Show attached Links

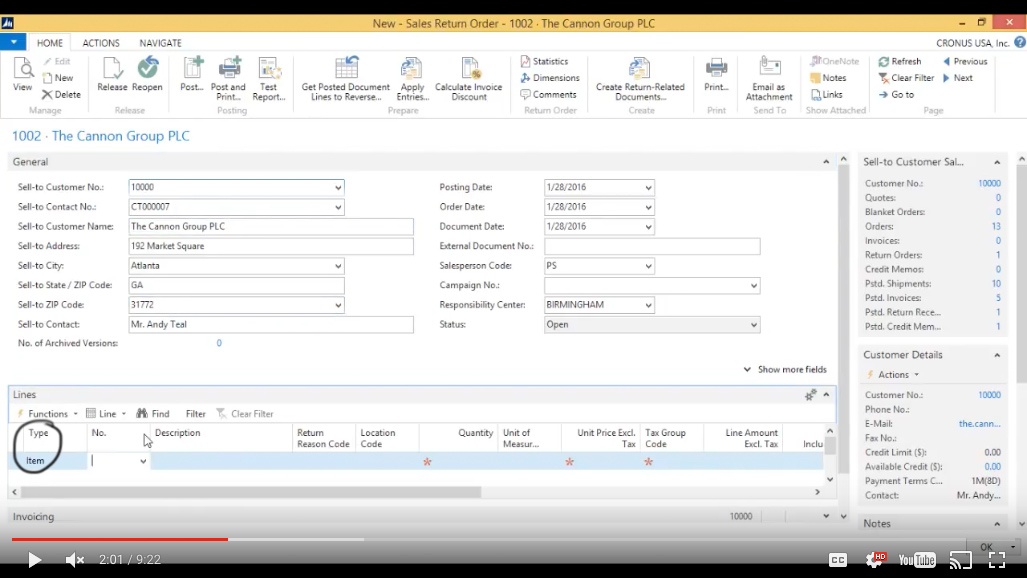(x=827, y=94)
